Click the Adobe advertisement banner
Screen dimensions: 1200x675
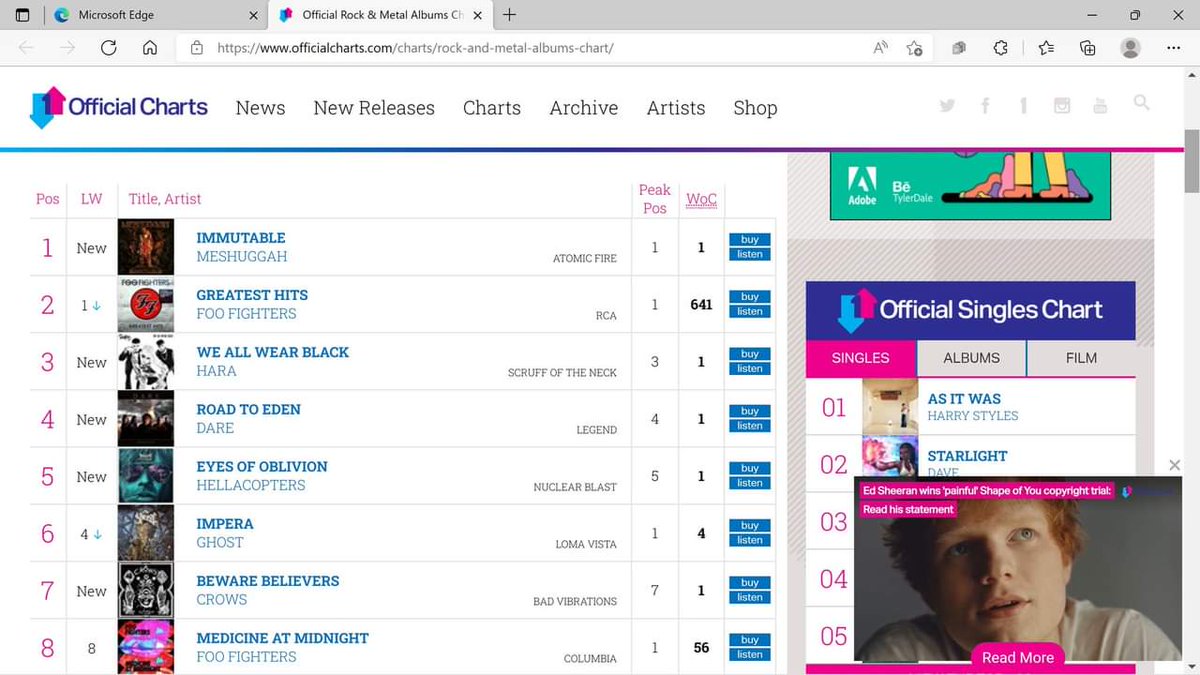[970, 187]
